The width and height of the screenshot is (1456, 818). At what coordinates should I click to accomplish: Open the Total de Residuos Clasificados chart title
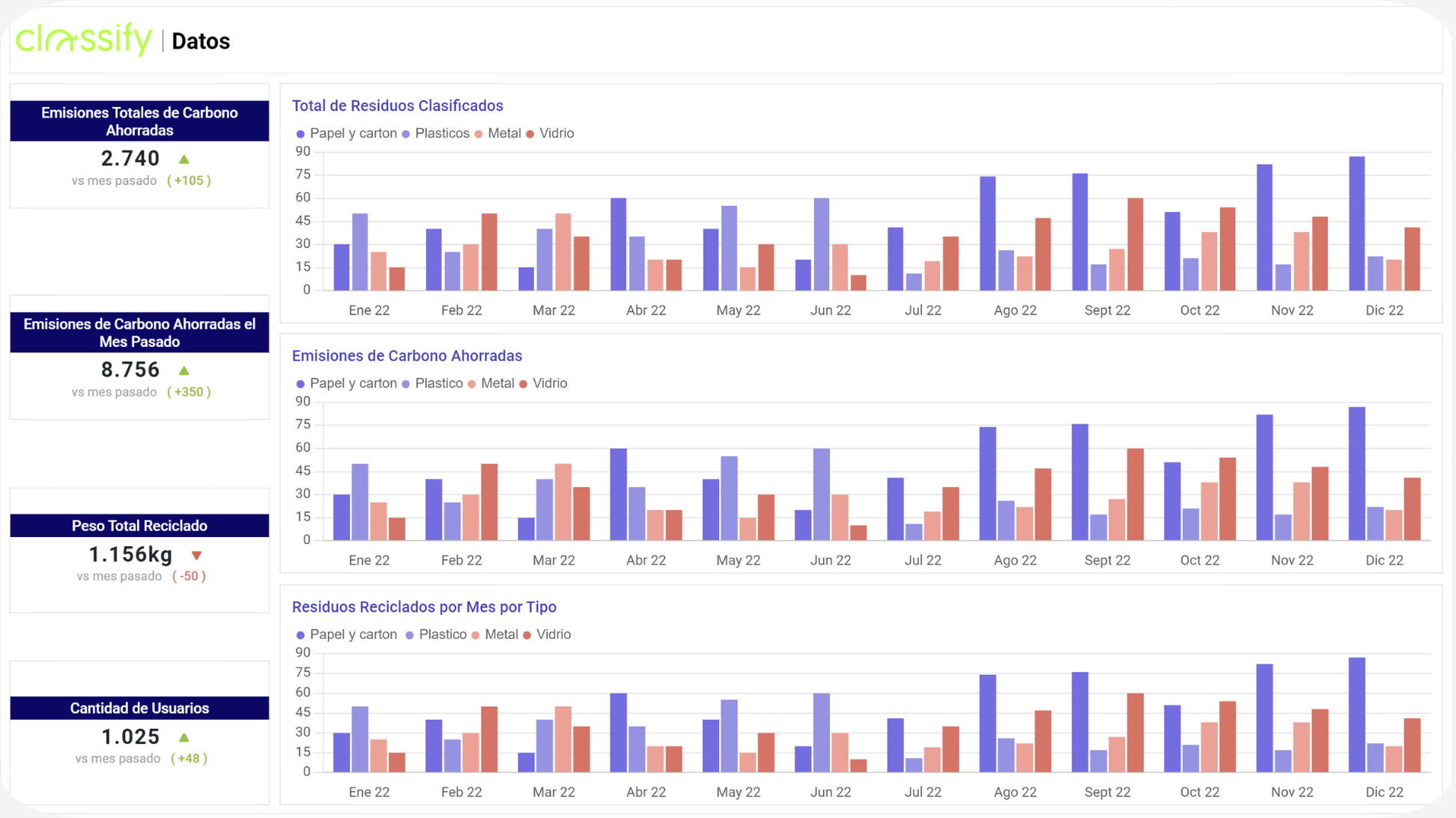[x=397, y=106]
